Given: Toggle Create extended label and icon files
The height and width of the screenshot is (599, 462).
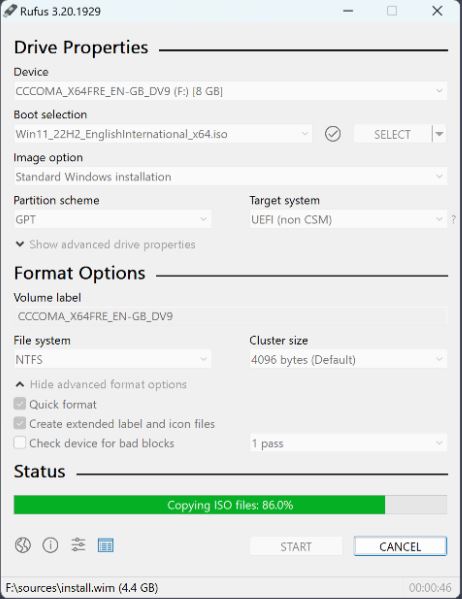Looking at the screenshot, I should click(20, 424).
